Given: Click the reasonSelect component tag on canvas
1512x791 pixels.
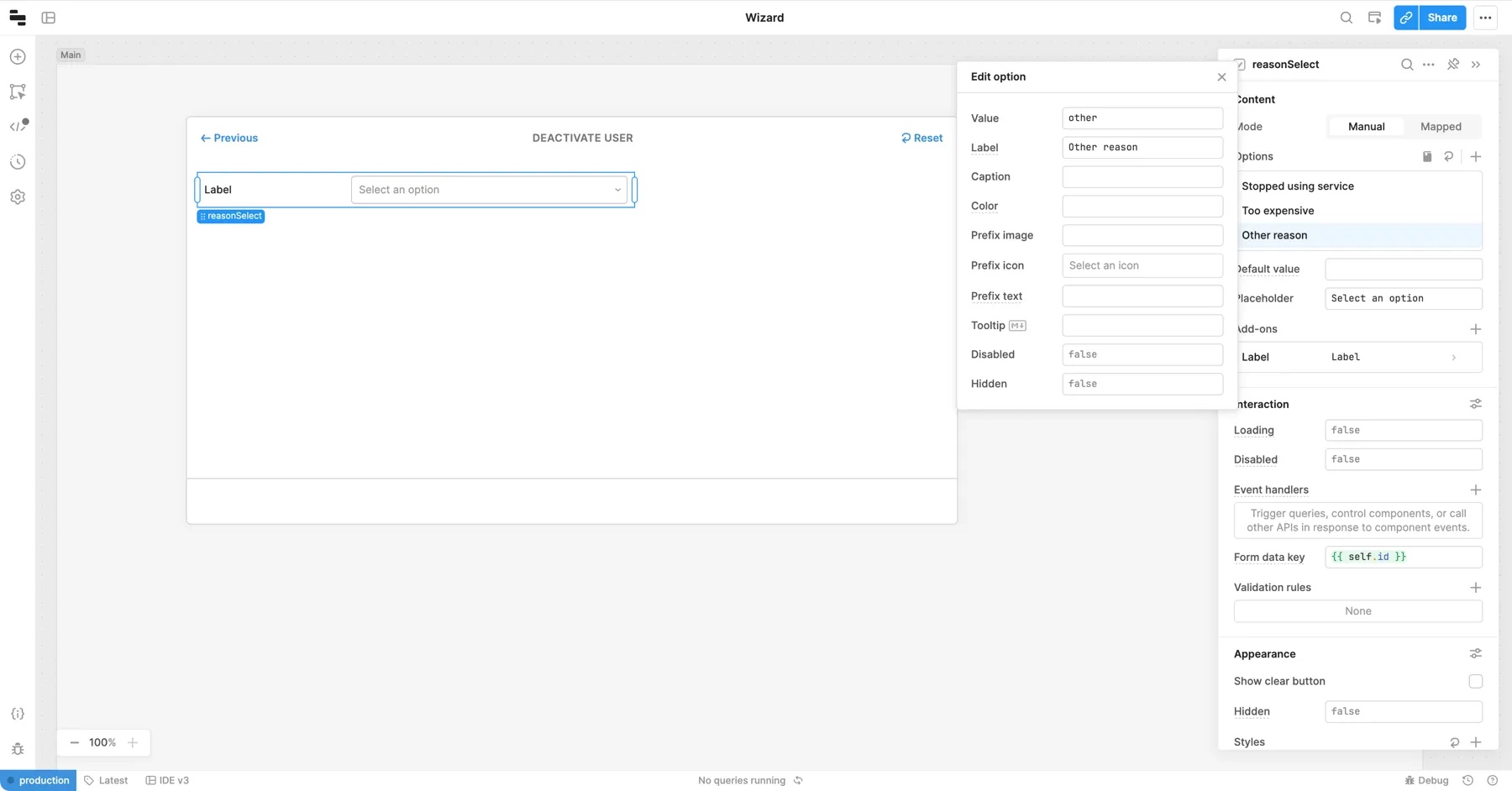Looking at the screenshot, I should click(231, 216).
